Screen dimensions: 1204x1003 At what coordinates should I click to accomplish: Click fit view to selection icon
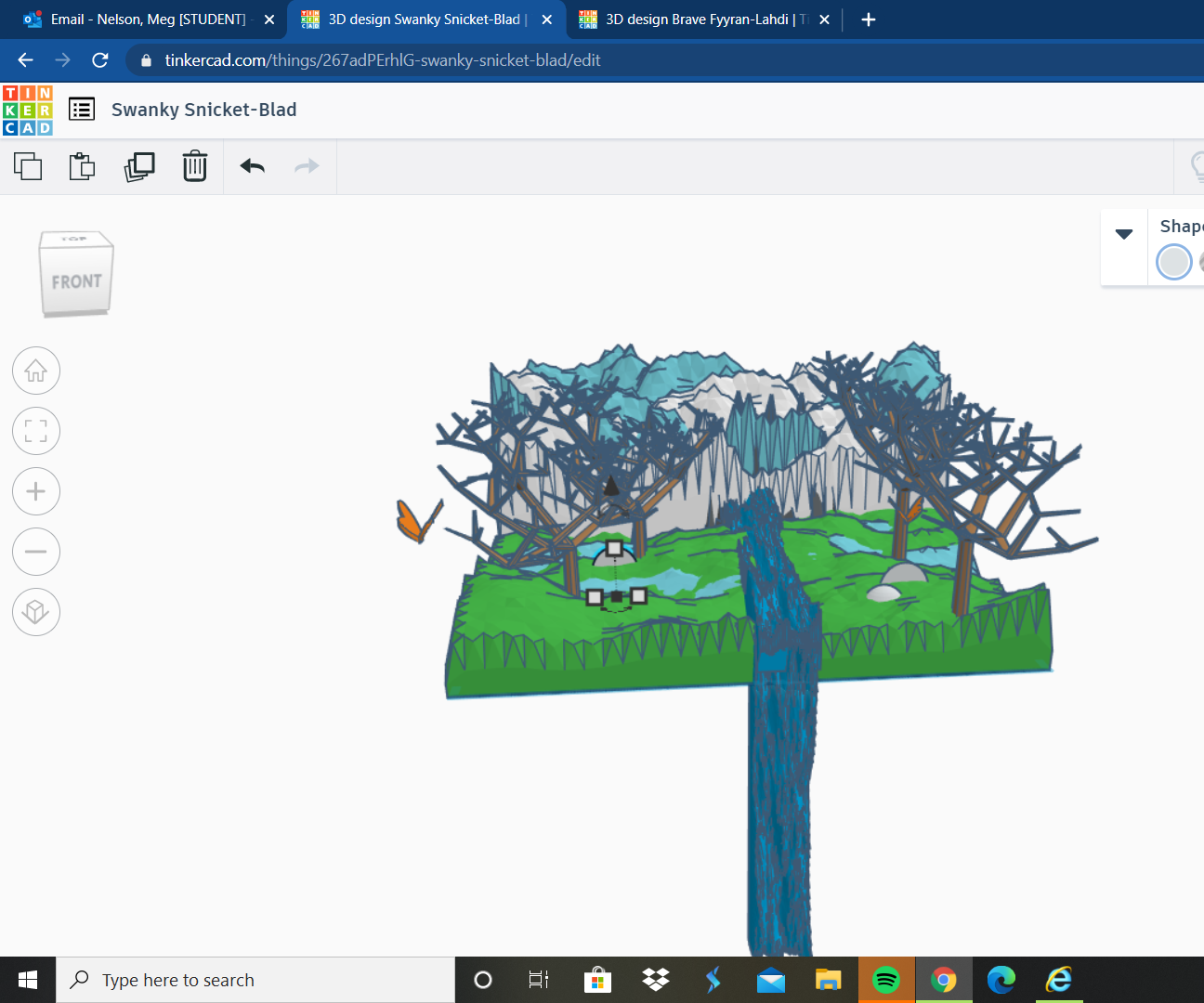tap(35, 431)
